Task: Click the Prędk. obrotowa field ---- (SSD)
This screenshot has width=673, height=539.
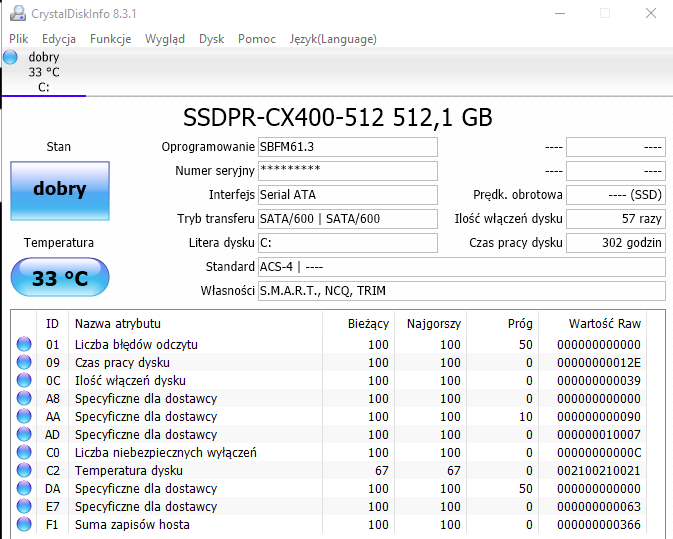Action: click(x=616, y=195)
